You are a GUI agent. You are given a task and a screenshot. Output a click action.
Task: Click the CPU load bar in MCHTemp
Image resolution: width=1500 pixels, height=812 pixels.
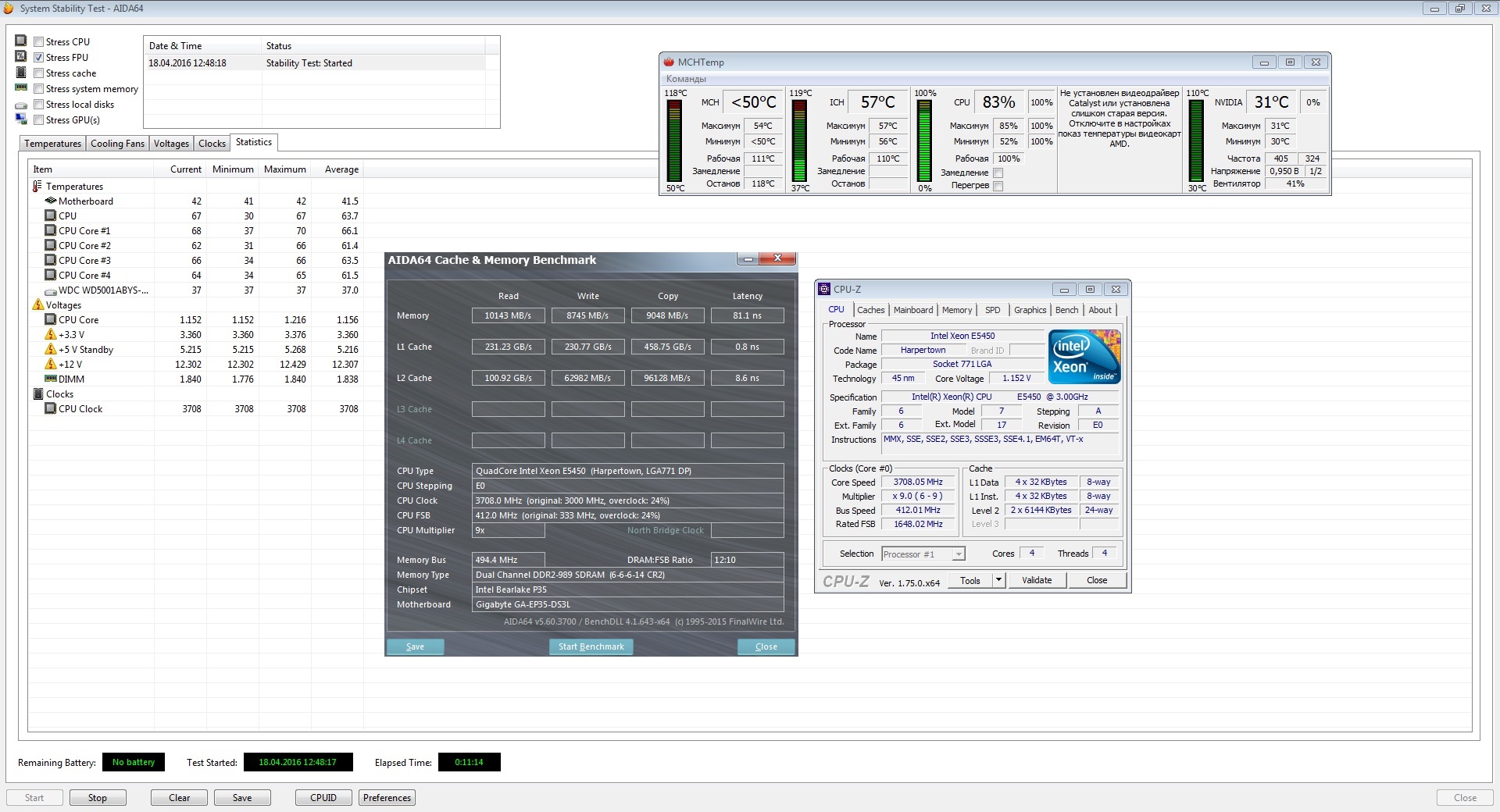[924, 141]
